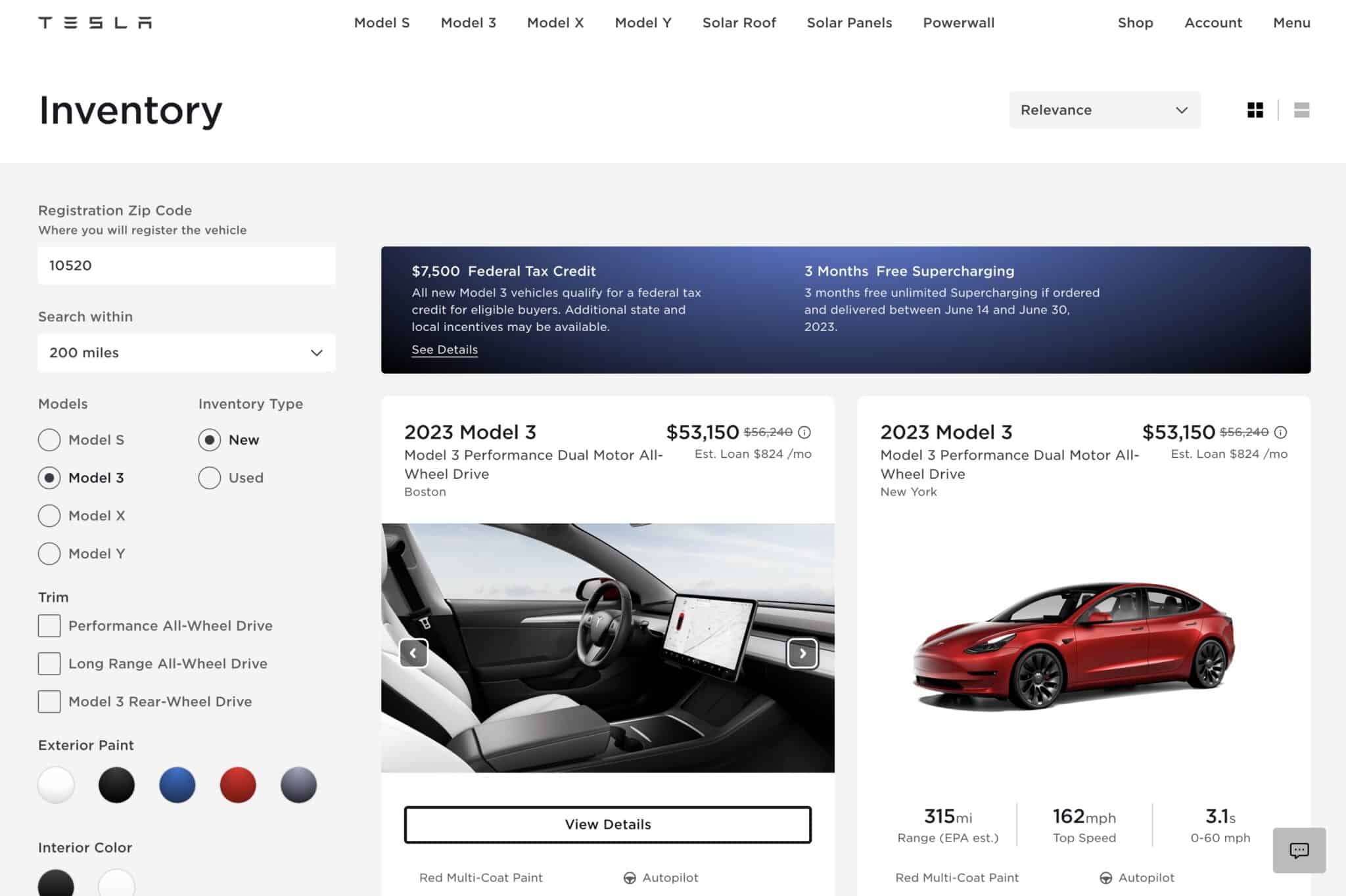Open Powerwall navigation item
1346x896 pixels.
click(x=959, y=23)
